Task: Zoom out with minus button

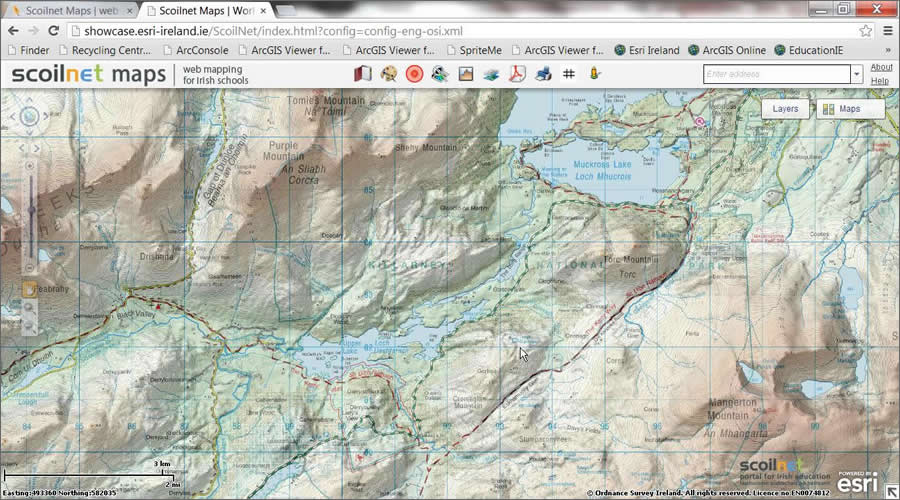Action: [30, 268]
